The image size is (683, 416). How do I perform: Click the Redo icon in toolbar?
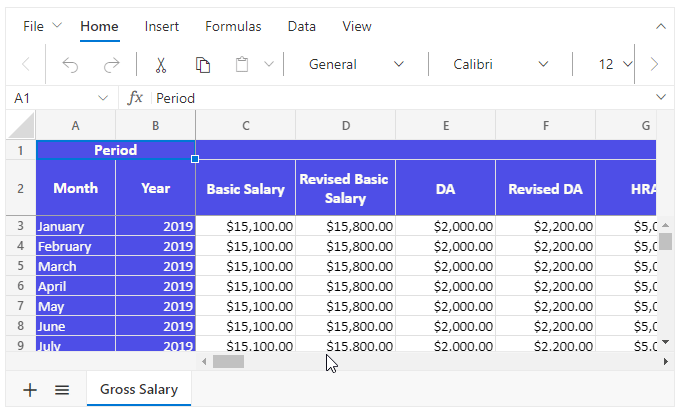tap(111, 65)
